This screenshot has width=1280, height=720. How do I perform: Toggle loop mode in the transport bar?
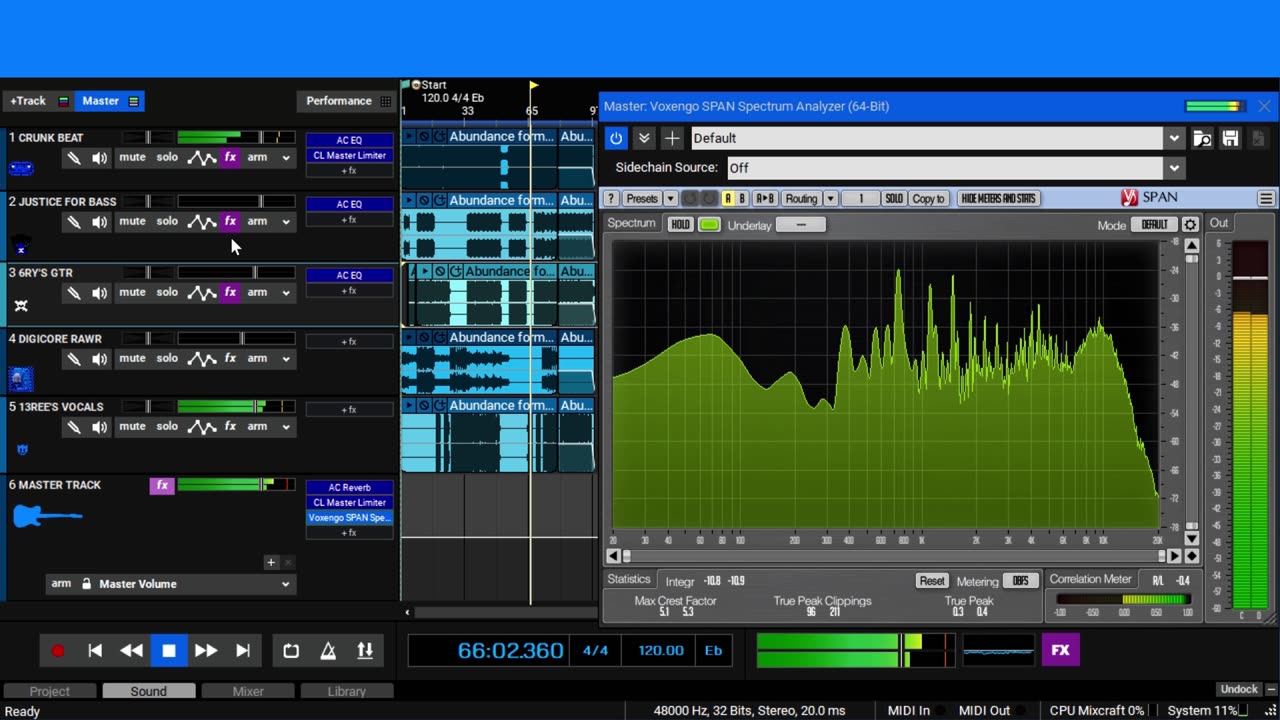(291, 651)
